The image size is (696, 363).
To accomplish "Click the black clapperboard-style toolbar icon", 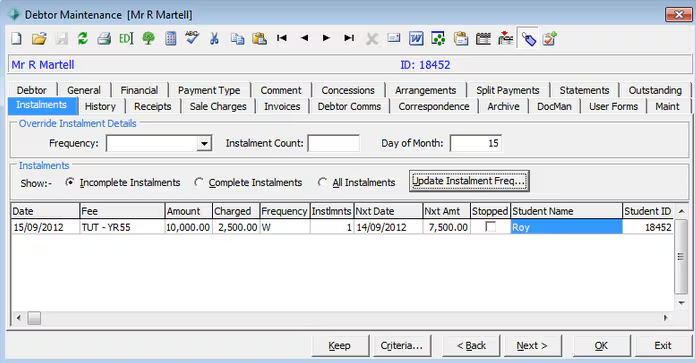I will pos(483,39).
